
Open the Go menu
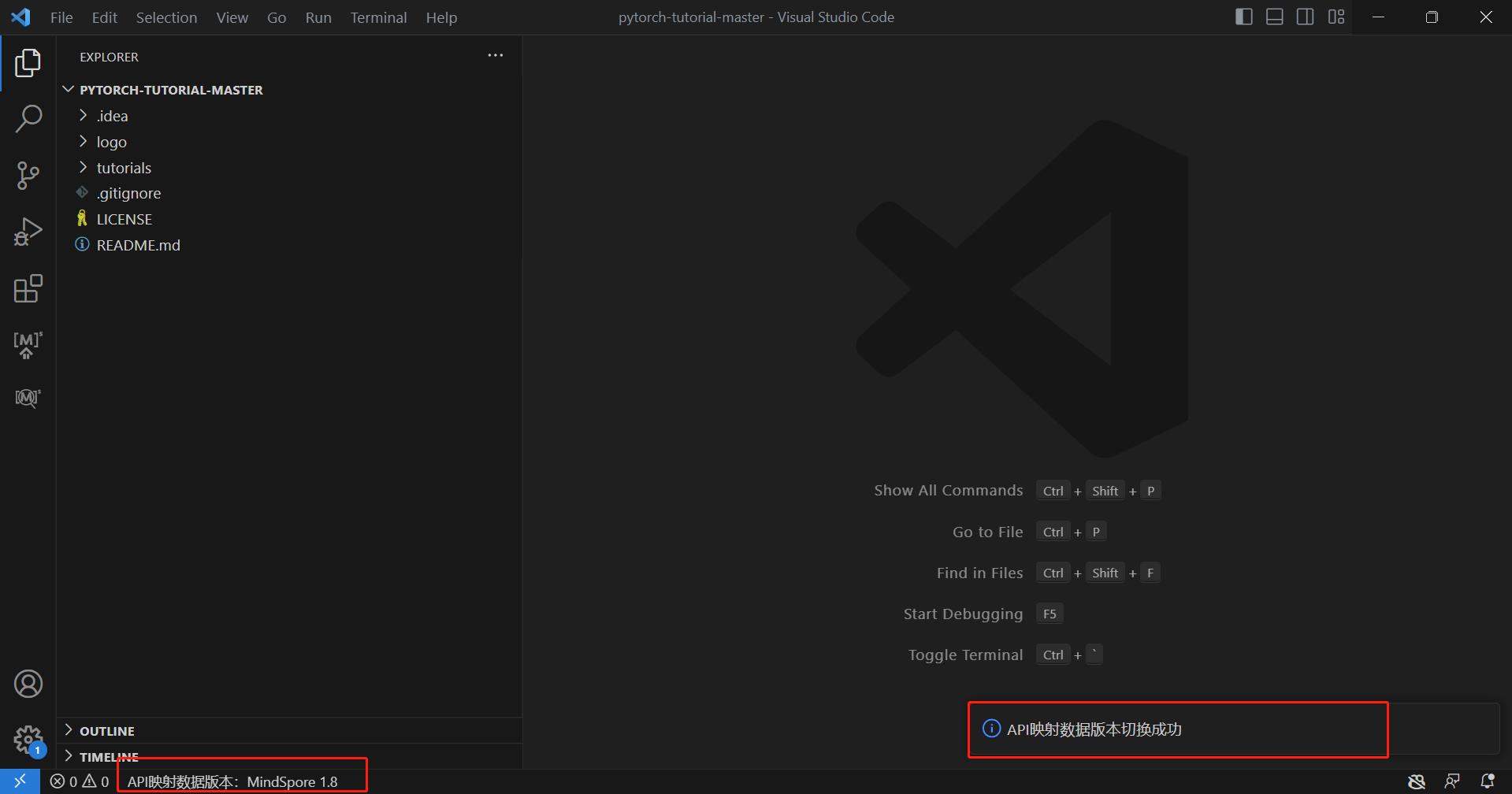[x=277, y=17]
